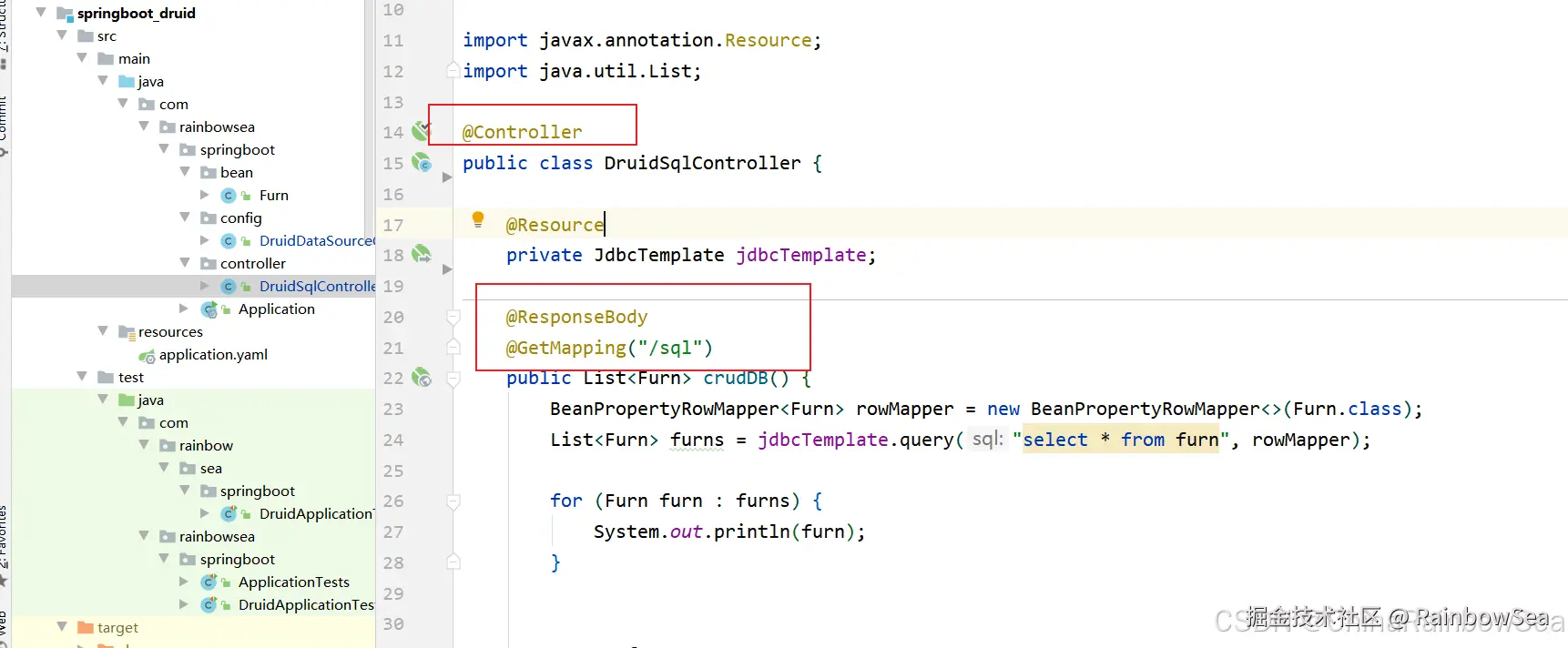Select the target folder

[117, 627]
